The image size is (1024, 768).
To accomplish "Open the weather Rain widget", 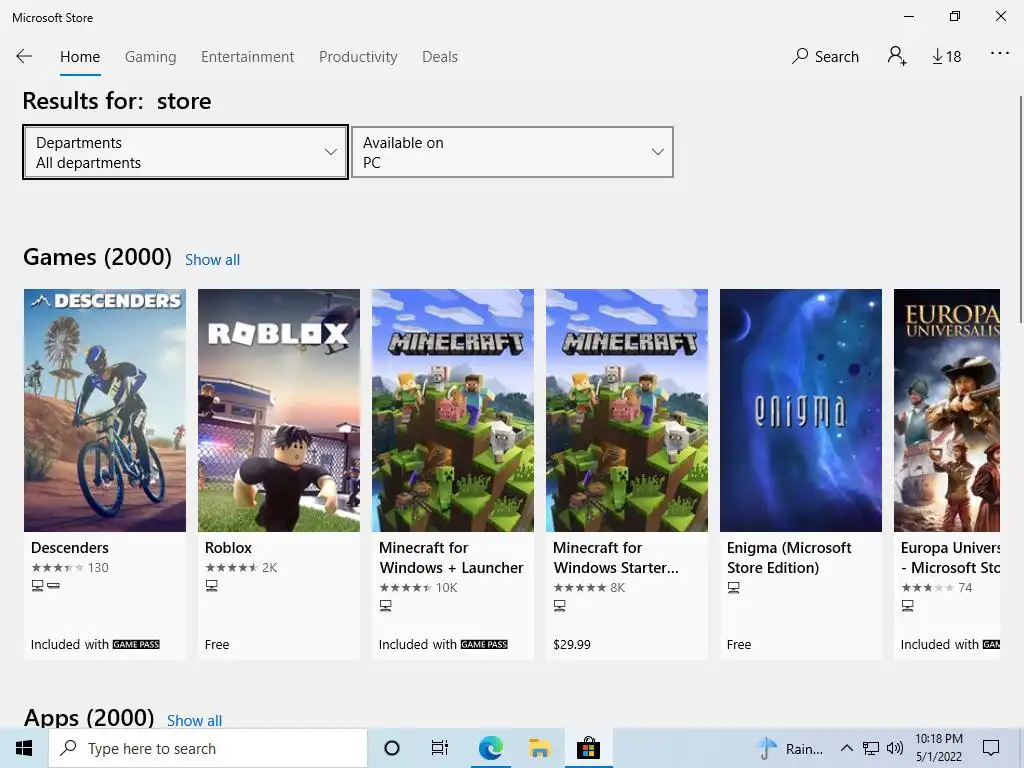I will 791,748.
